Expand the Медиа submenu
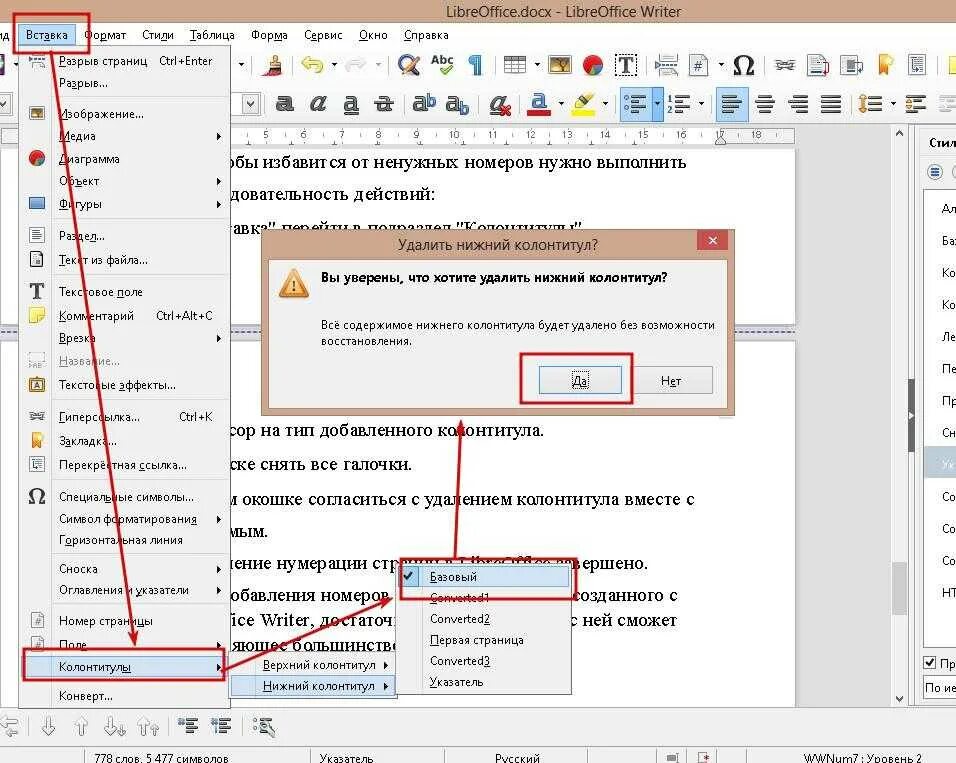The image size is (956, 763). coord(125,136)
